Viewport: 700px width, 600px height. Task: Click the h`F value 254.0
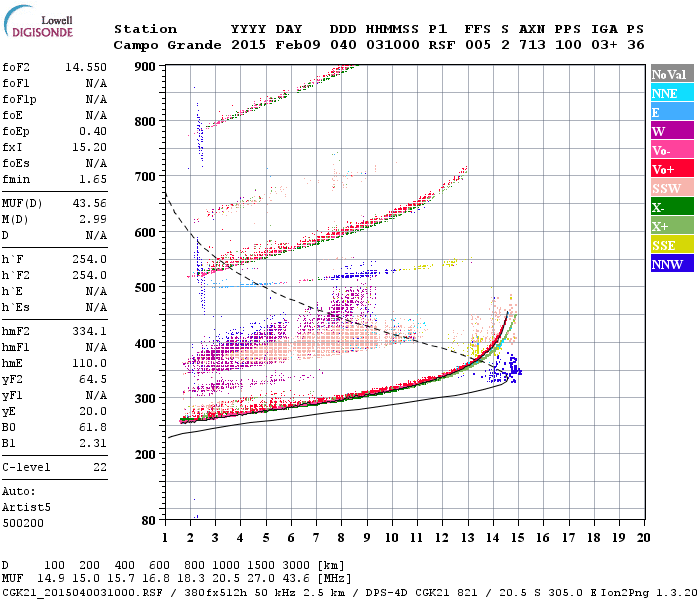tap(89, 259)
